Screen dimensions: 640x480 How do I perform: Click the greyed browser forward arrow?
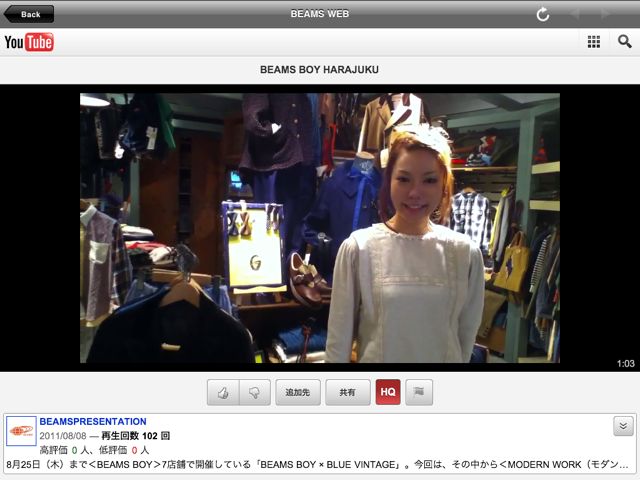pyautogui.click(x=605, y=14)
